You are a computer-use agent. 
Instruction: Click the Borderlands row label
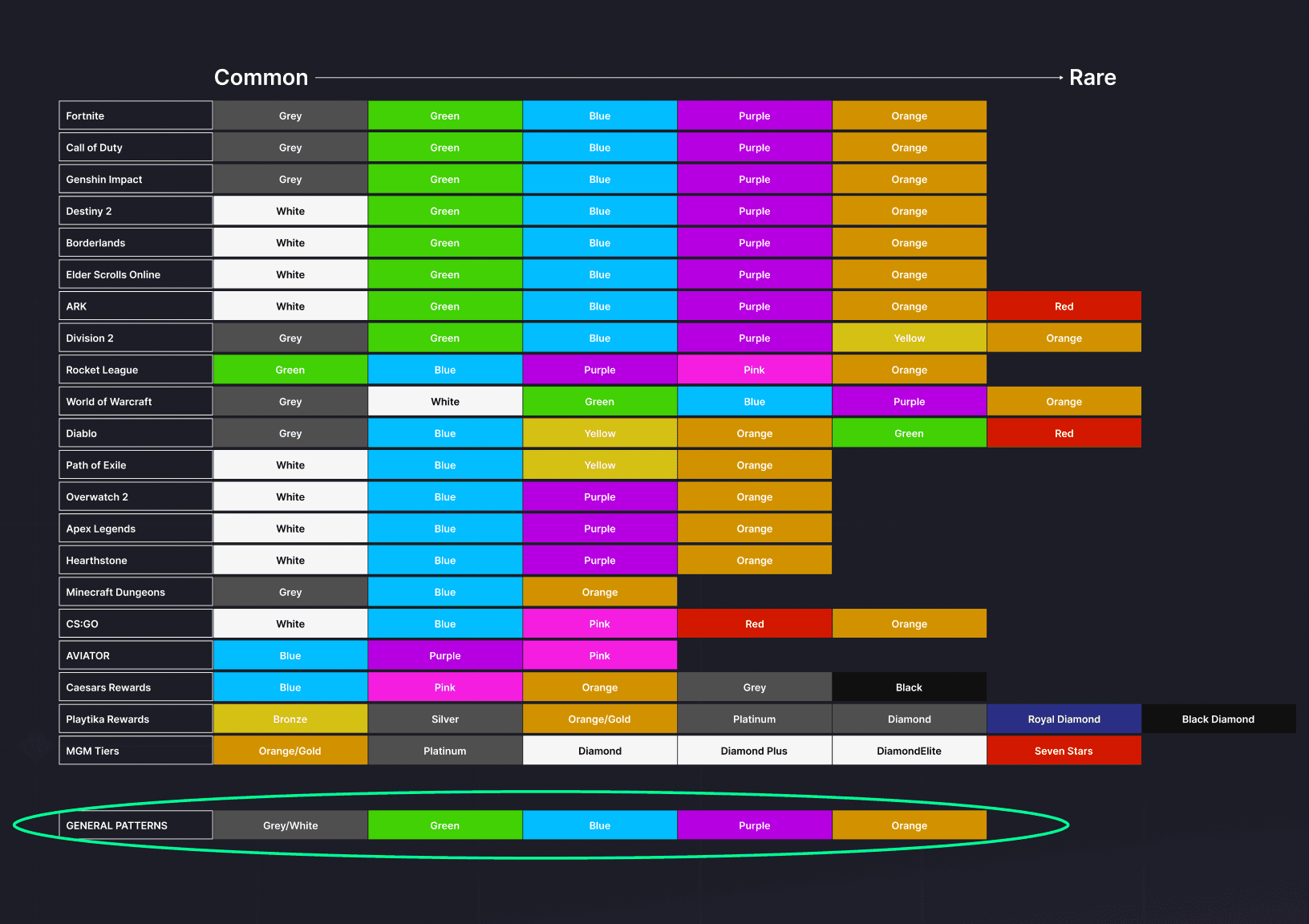coord(136,243)
